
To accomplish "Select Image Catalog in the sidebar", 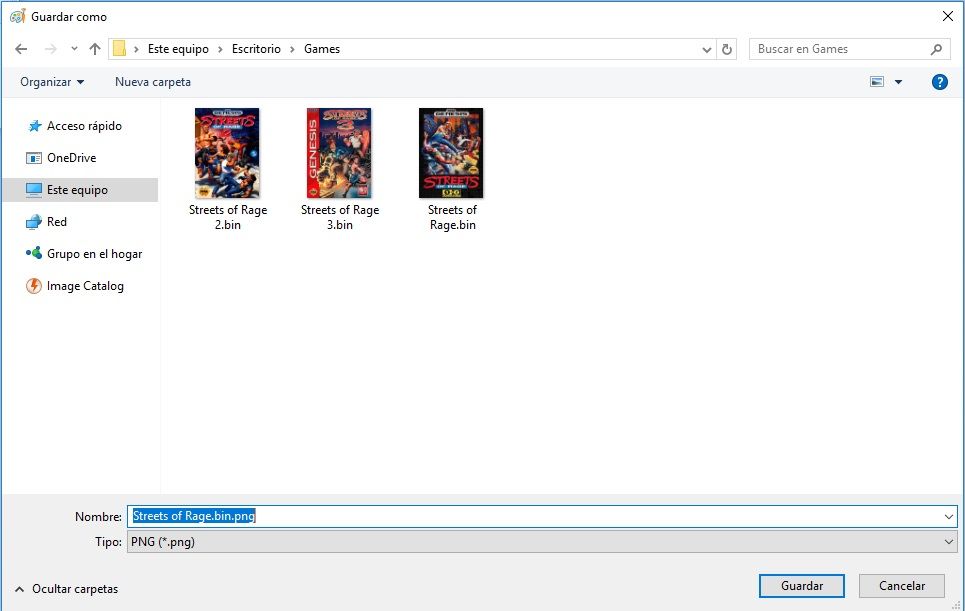I will [x=85, y=286].
